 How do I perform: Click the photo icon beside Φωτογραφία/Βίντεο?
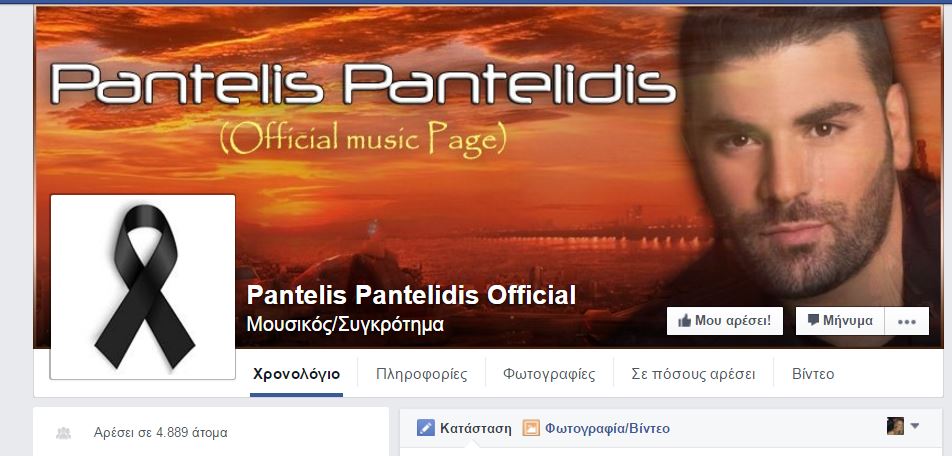(531, 428)
